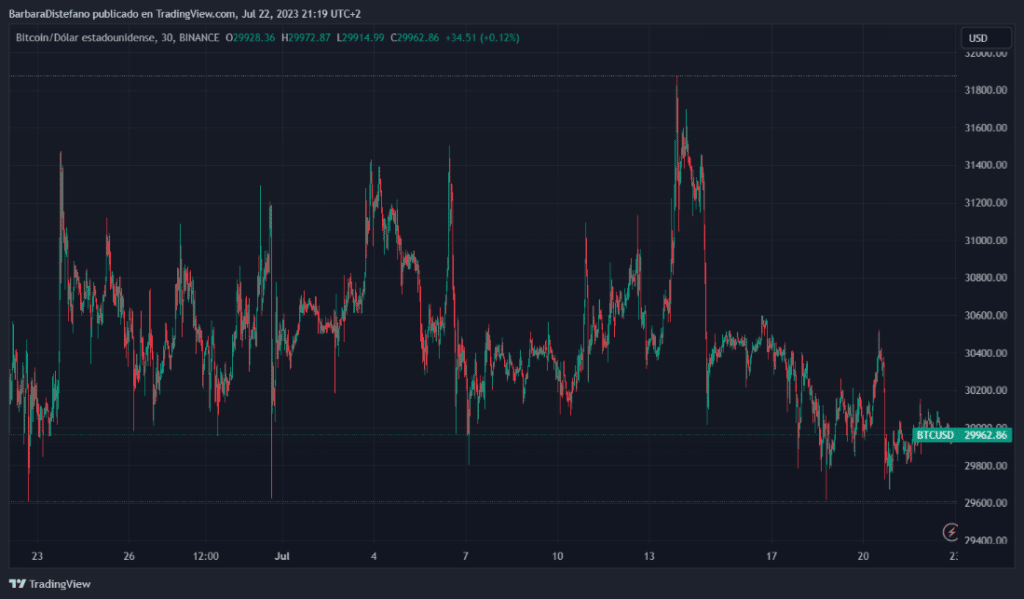This screenshot has height=599, width=1024.
Task: Click the BTCUSD symbol tag on price axis
Action: click(935, 435)
